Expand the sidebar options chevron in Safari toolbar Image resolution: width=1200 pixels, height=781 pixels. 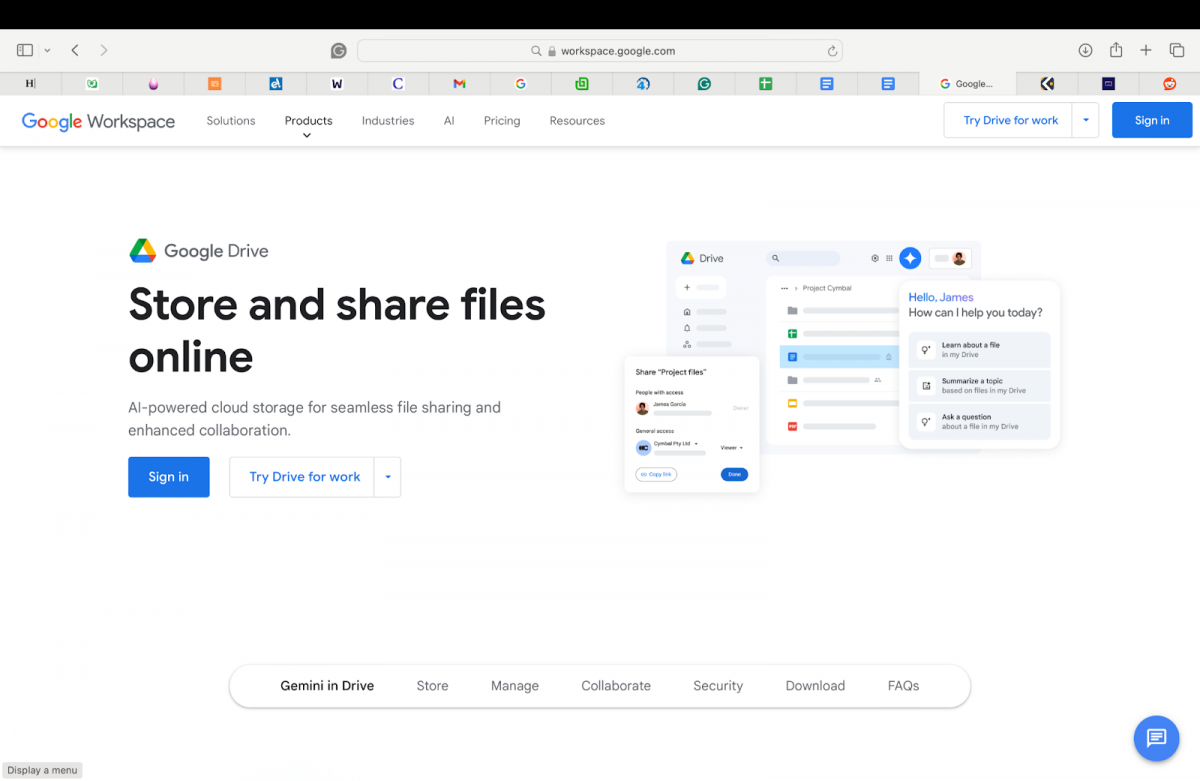pyautogui.click(x=47, y=51)
